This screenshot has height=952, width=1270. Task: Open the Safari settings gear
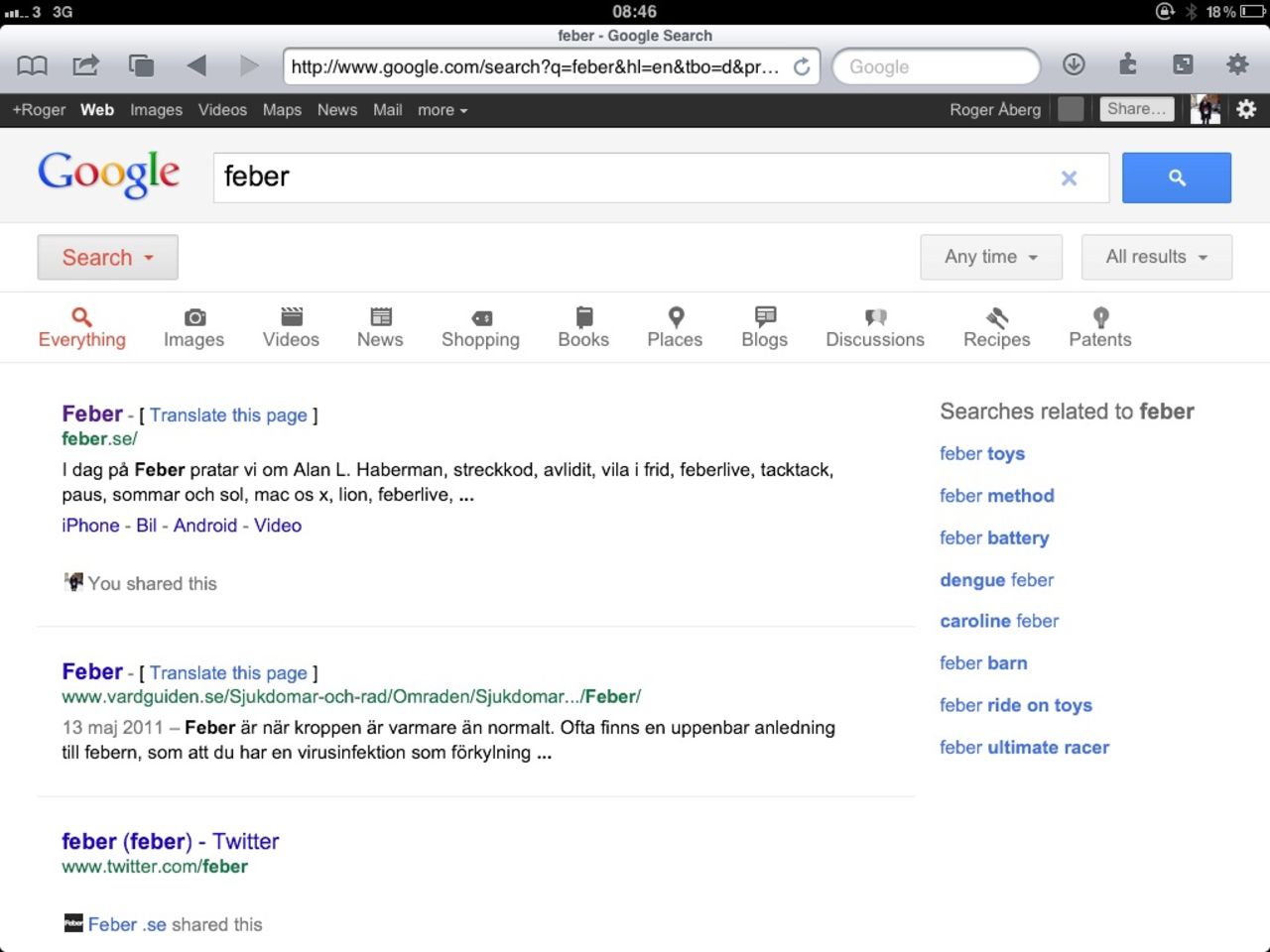(x=1237, y=63)
